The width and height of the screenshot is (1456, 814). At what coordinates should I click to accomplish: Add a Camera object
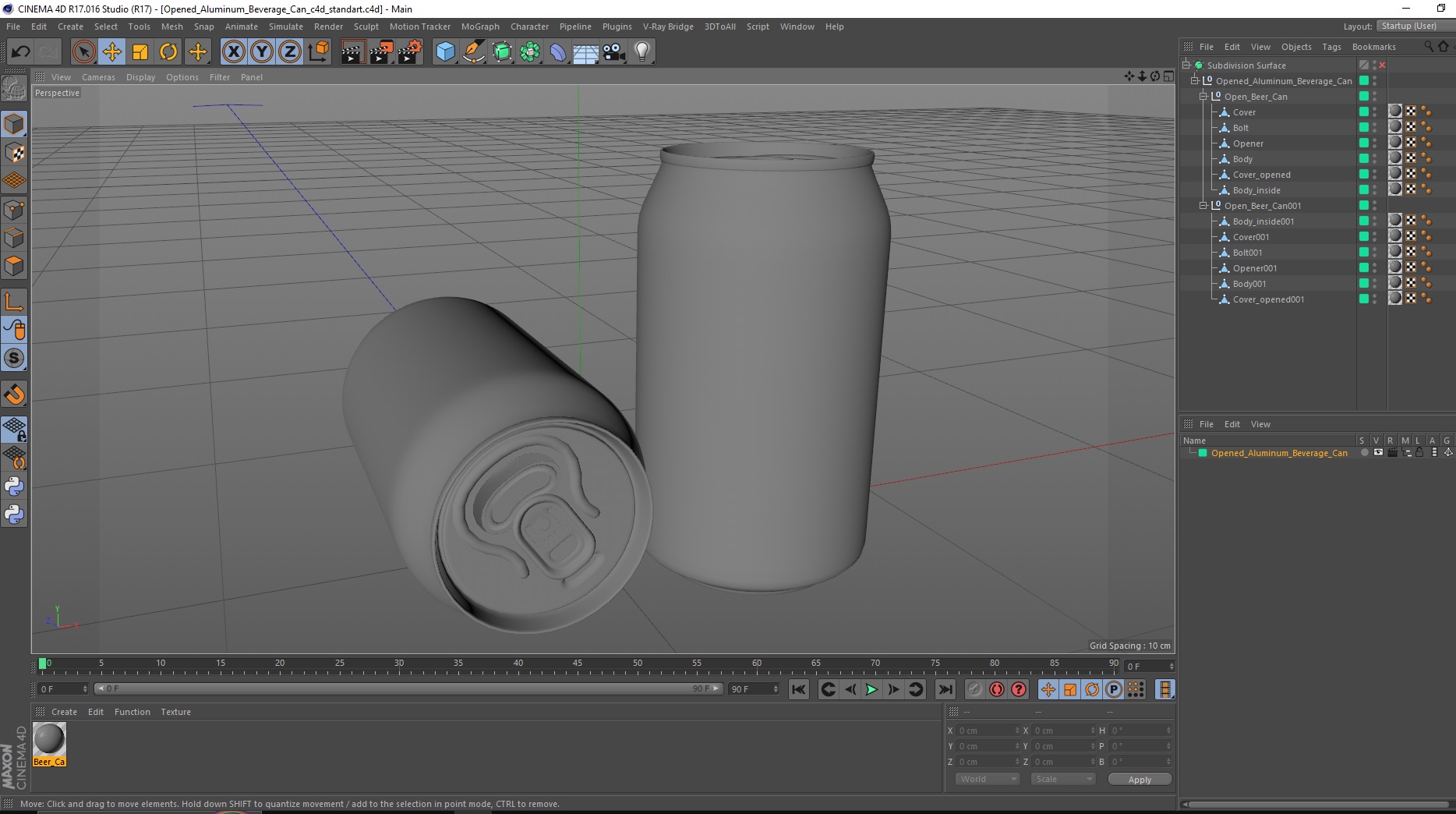[x=614, y=52]
